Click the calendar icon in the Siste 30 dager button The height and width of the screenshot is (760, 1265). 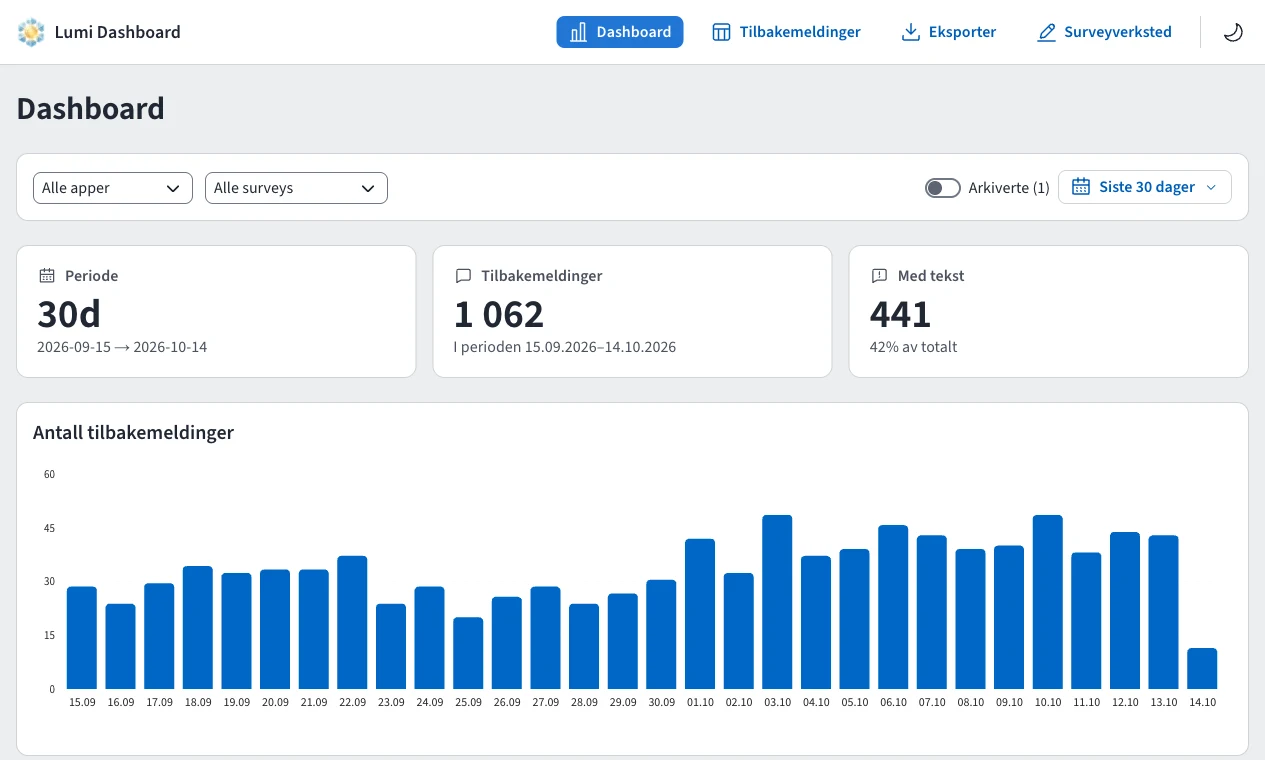pyautogui.click(x=1080, y=187)
